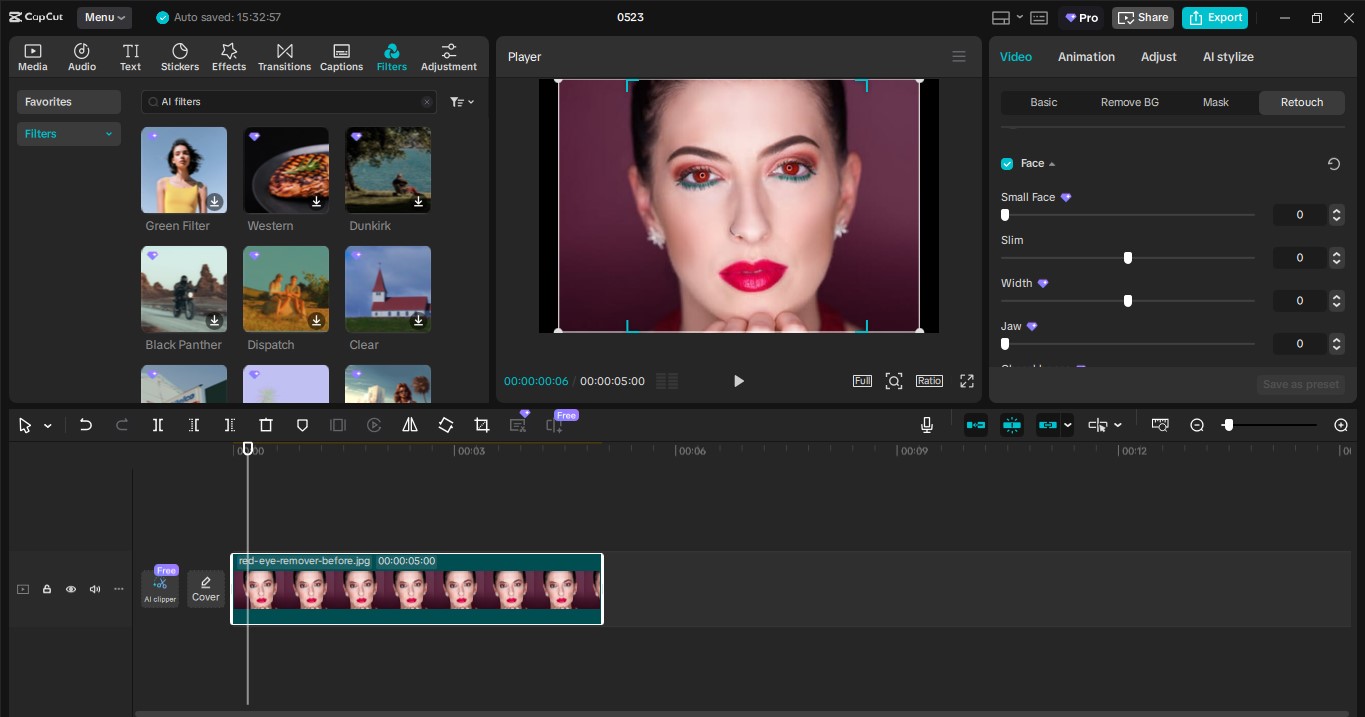Image resolution: width=1365 pixels, height=717 pixels.
Task: Expand the Menu dropdown at top left
Action: (105, 17)
